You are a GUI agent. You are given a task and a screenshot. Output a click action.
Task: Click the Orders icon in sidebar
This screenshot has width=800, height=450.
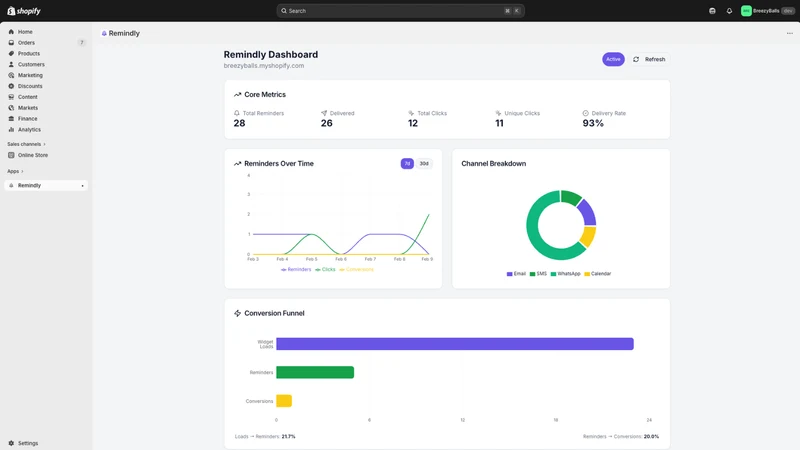(x=11, y=43)
